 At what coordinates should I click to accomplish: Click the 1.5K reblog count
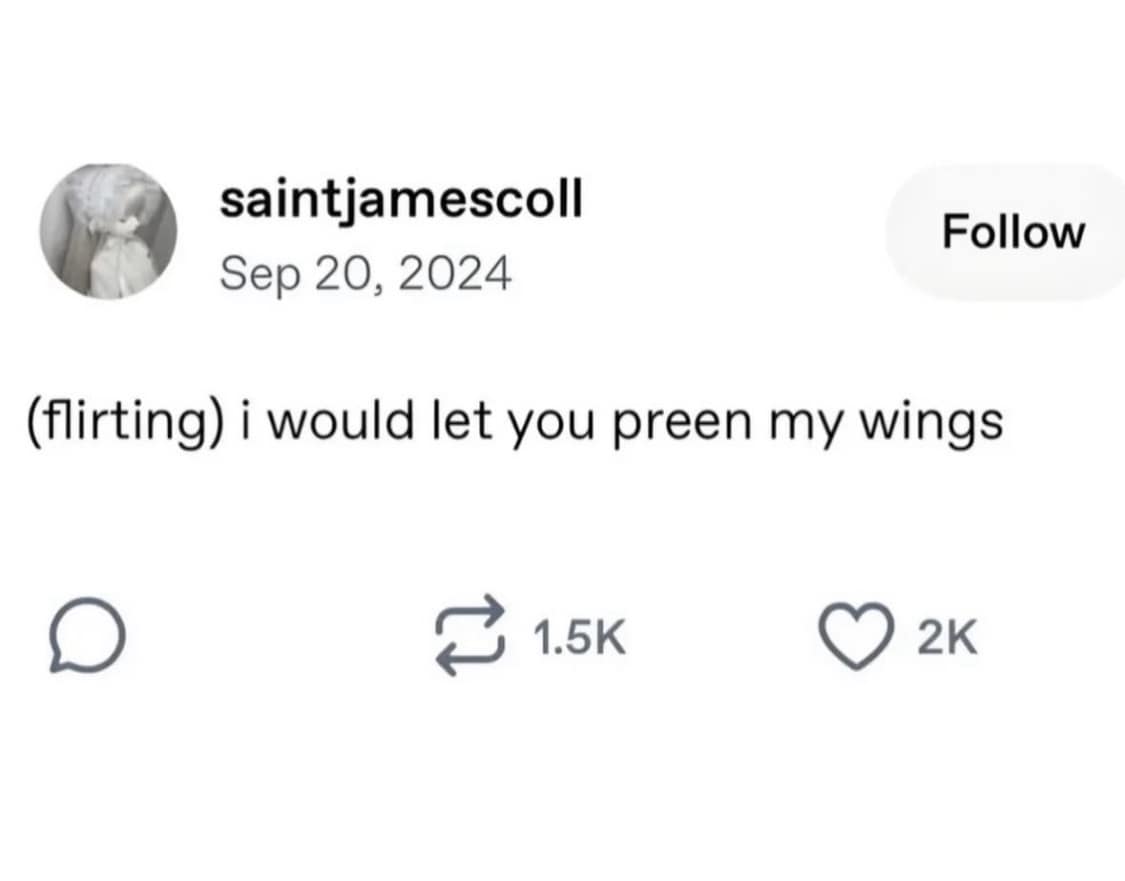[579, 637]
